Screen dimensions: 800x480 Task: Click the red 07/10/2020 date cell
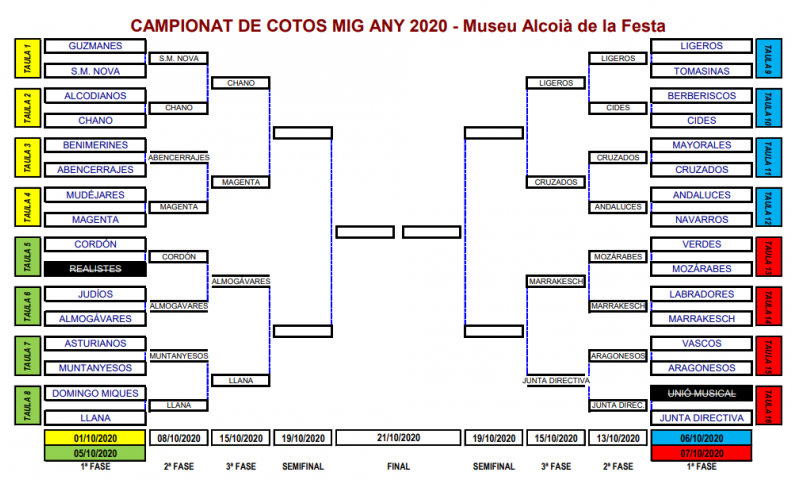(x=702, y=453)
